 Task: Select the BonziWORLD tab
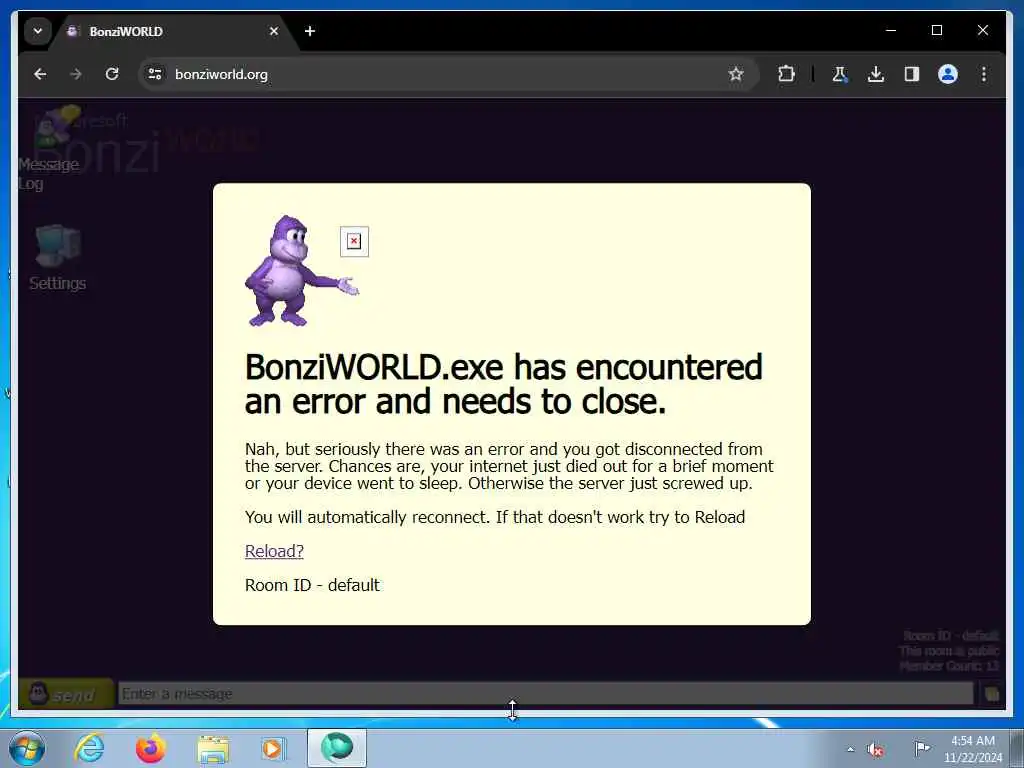[x=173, y=31]
